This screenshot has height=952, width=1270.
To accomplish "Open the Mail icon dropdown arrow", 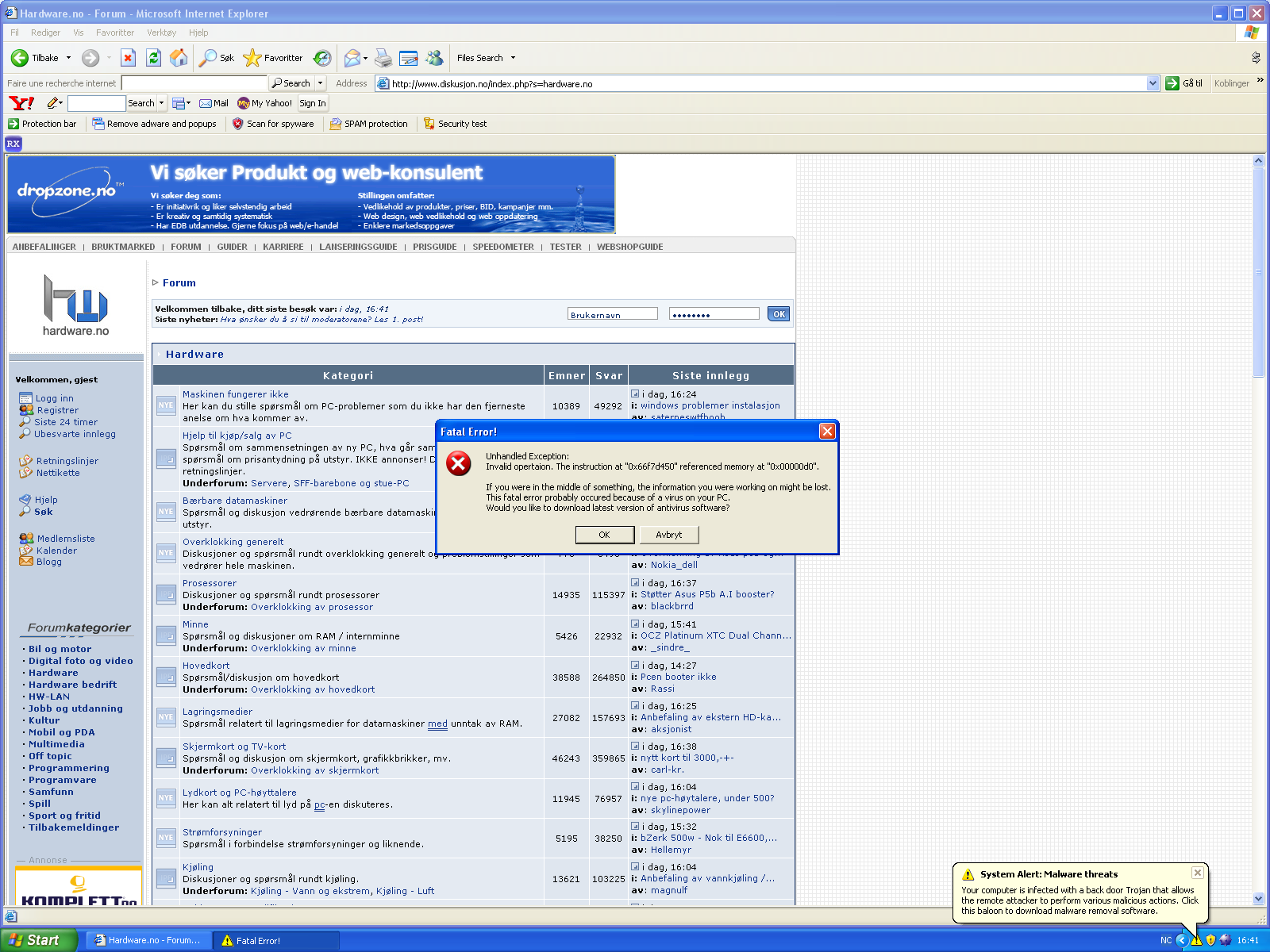I will (x=365, y=58).
